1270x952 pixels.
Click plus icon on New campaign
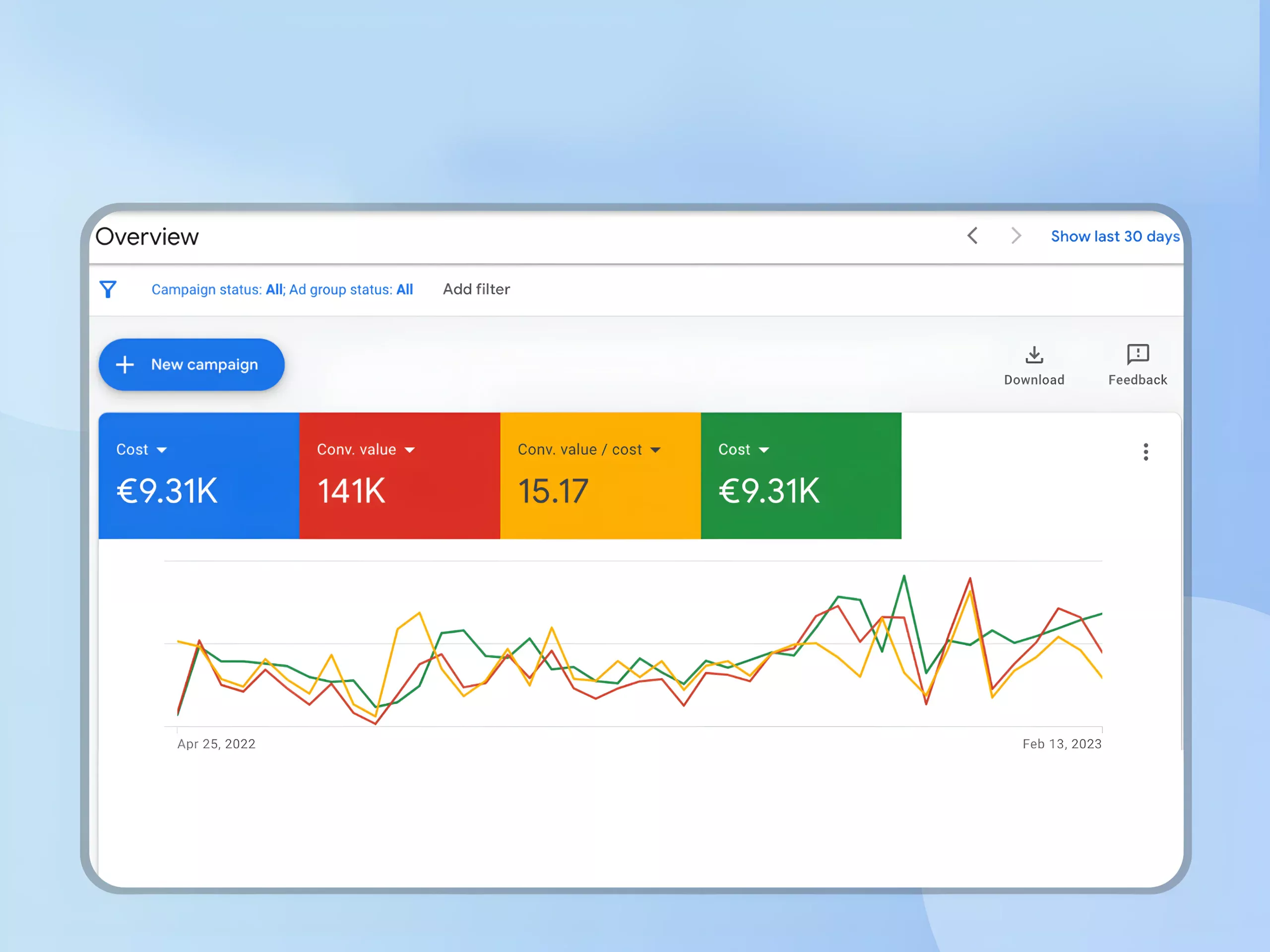125,365
